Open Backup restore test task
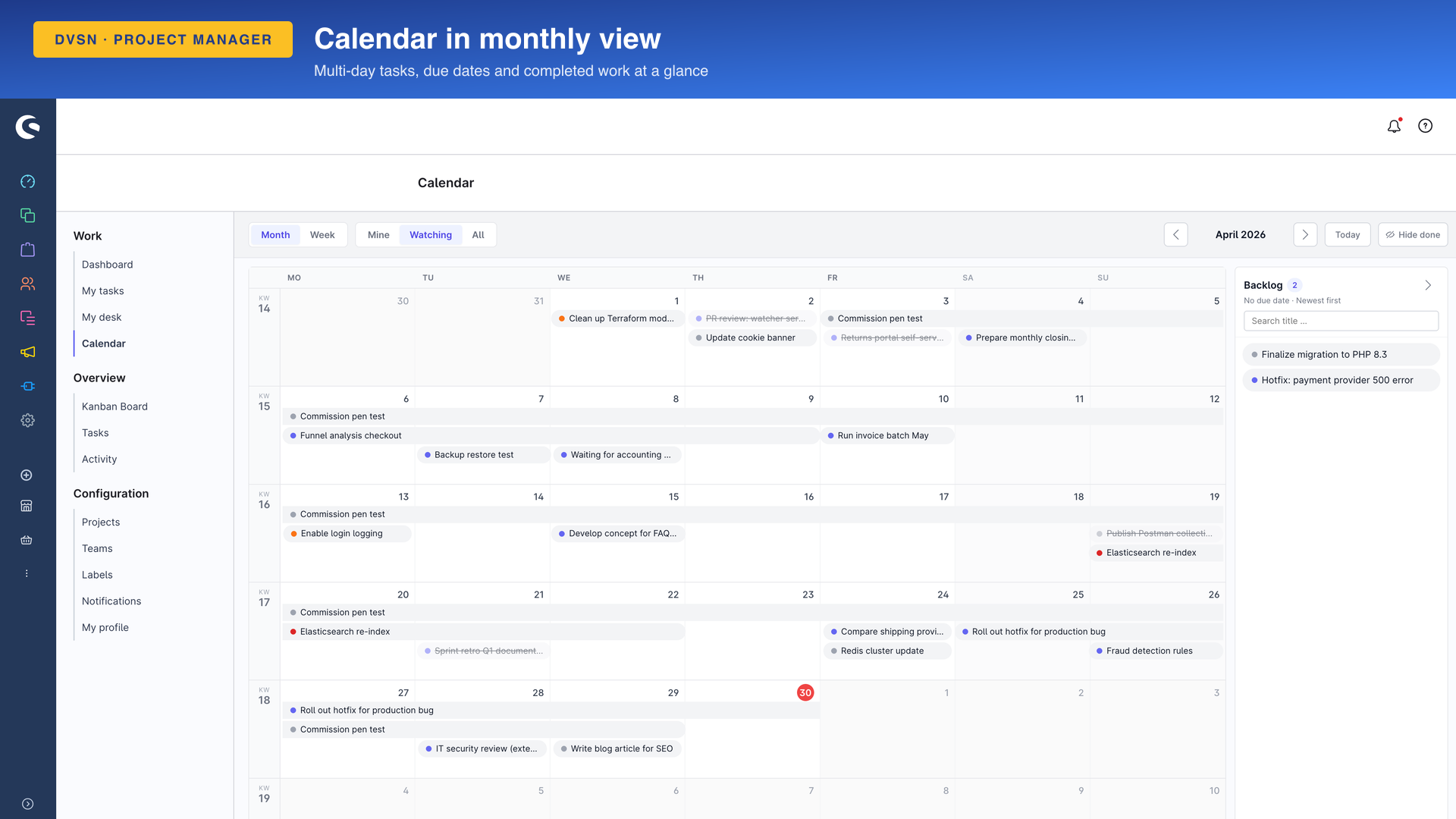Viewport: 1456px width, 819px height. point(483,455)
